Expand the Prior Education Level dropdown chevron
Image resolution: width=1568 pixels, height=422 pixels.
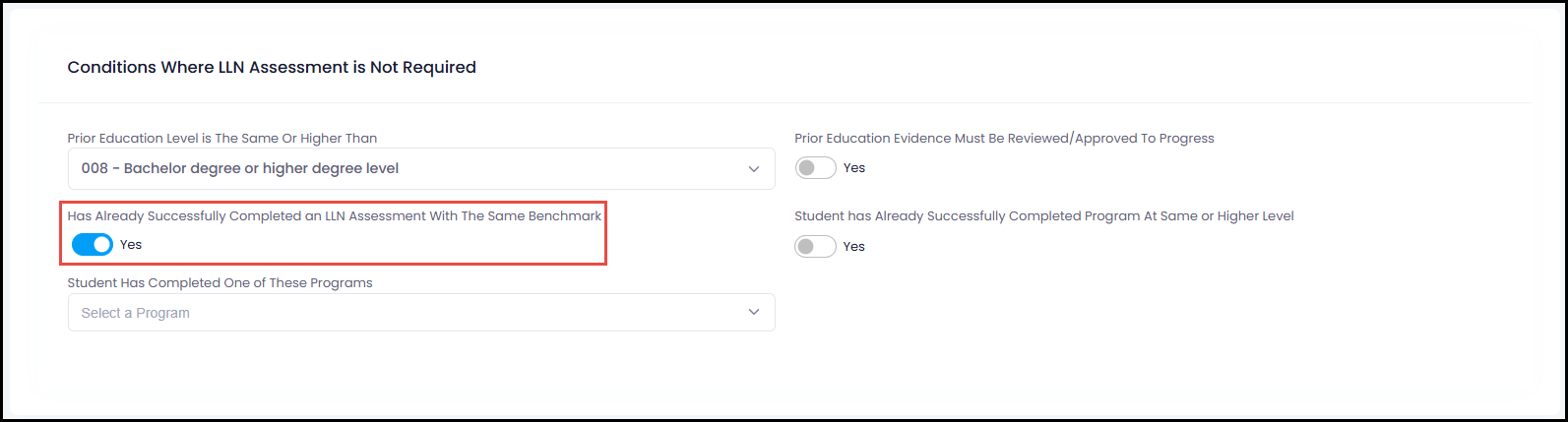click(x=754, y=169)
